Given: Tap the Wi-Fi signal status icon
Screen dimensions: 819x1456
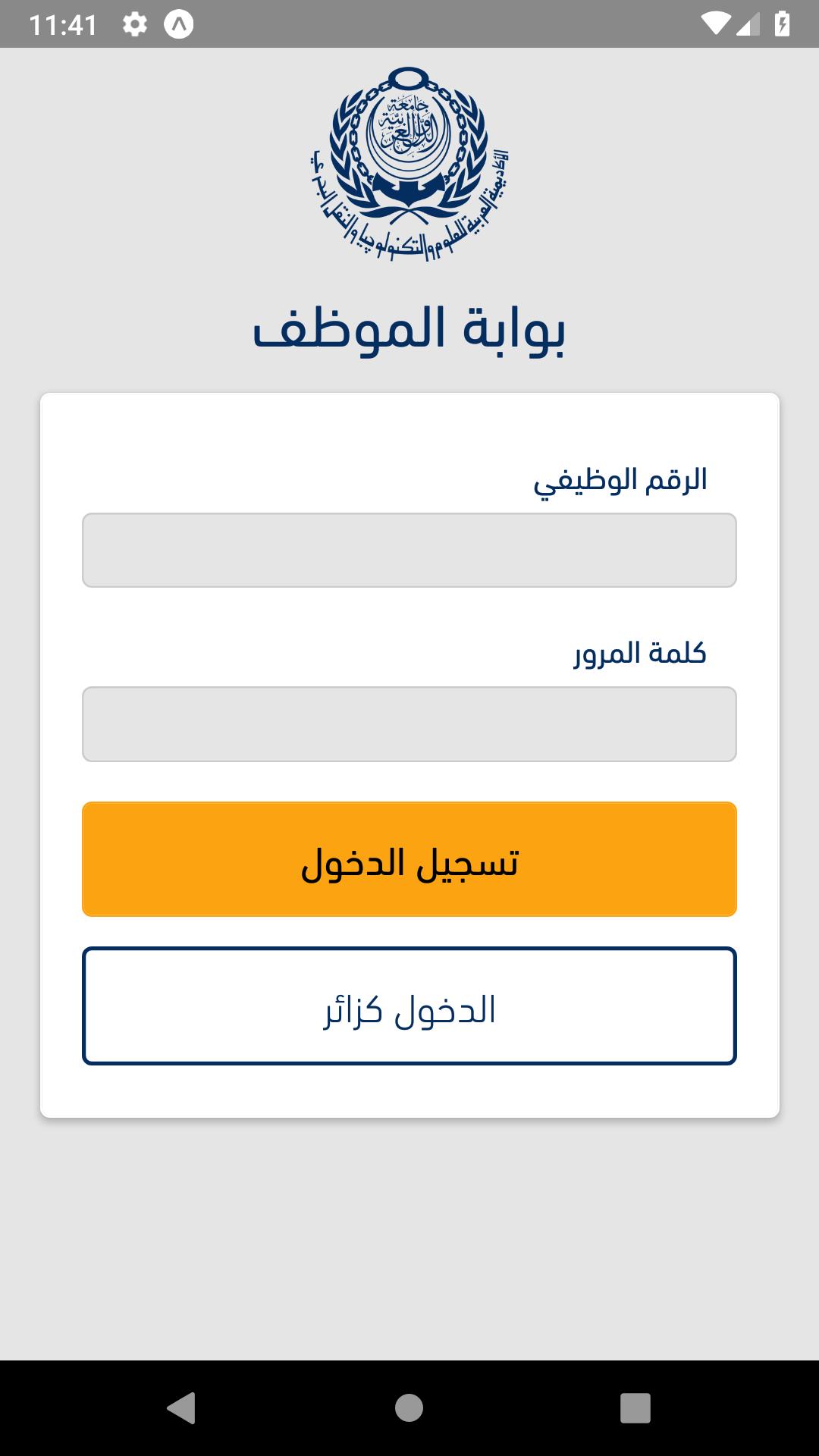Looking at the screenshot, I should coord(715,24).
